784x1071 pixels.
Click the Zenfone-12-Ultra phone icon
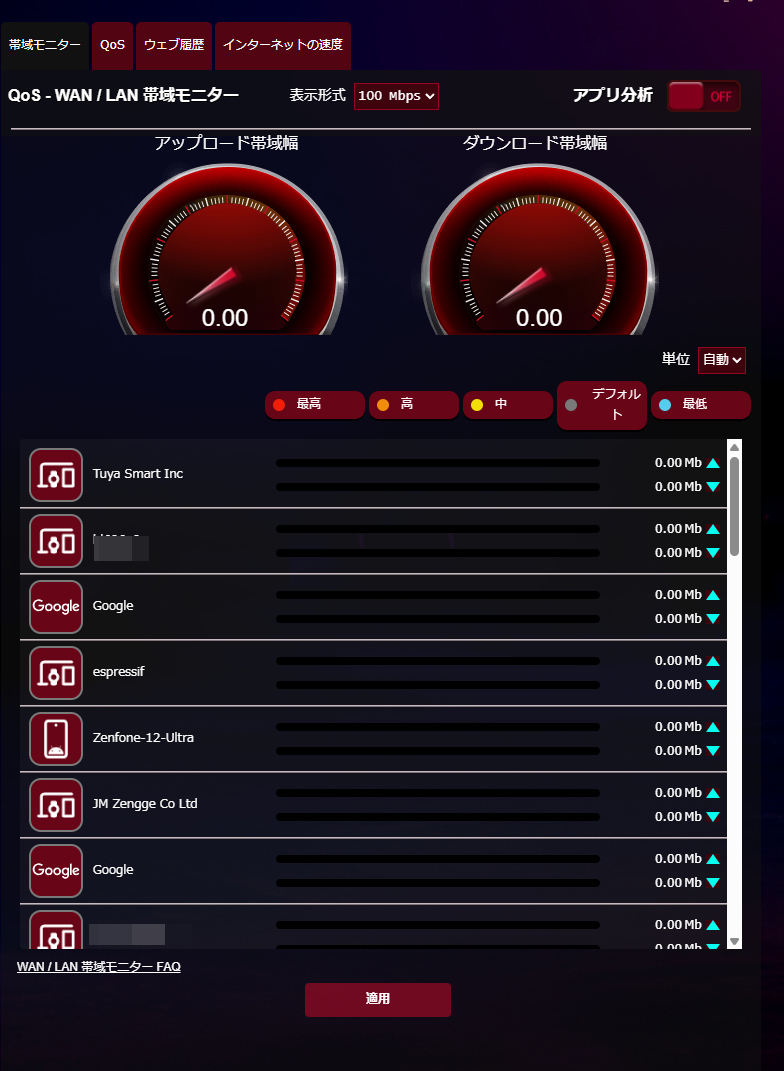56,739
